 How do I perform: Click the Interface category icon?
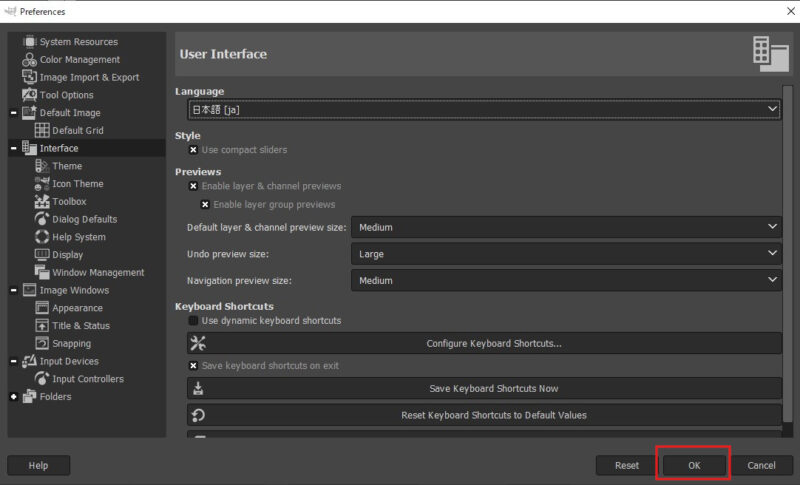pyautogui.click(x=30, y=148)
